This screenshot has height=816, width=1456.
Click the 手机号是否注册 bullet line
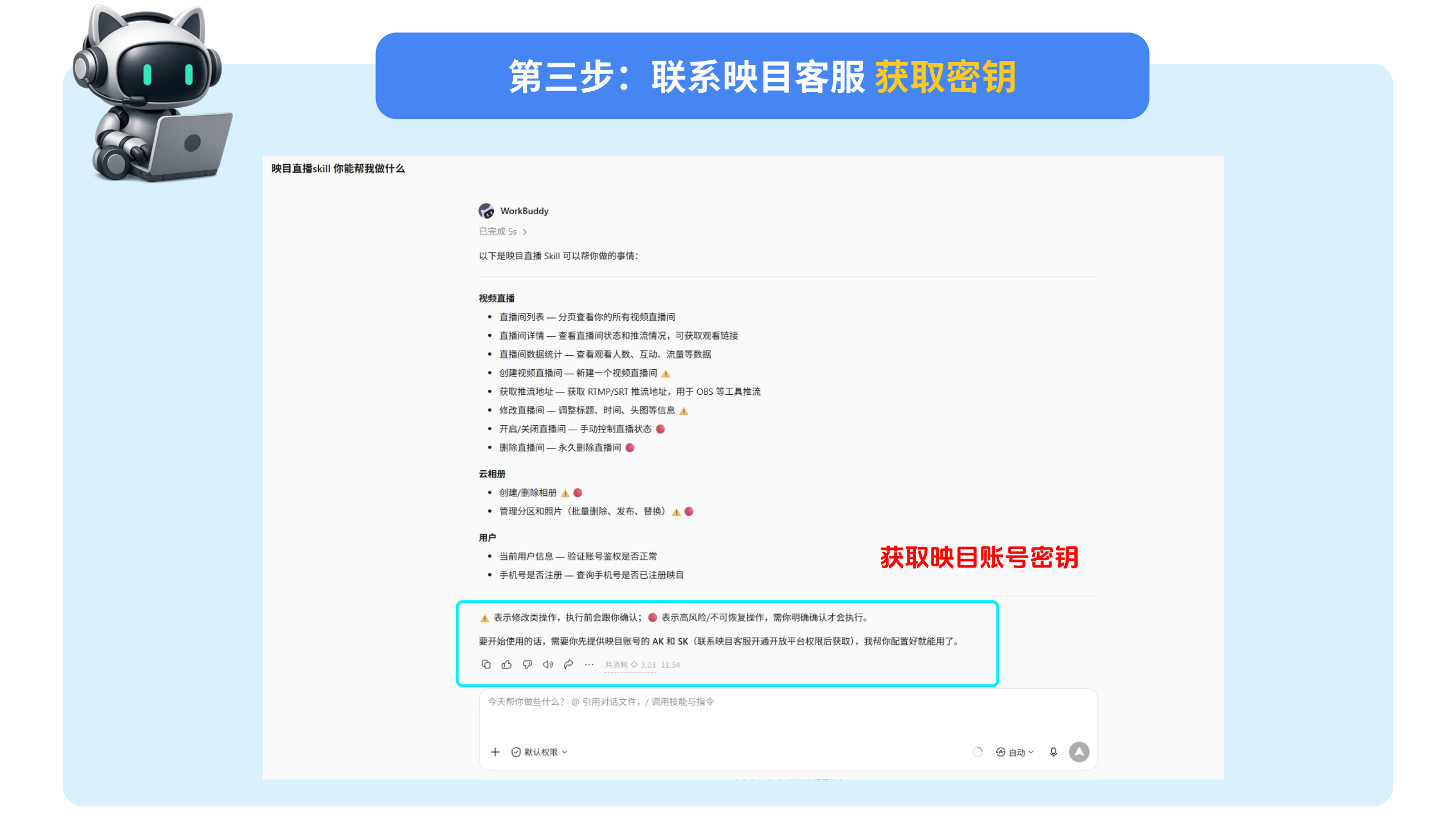(x=591, y=576)
